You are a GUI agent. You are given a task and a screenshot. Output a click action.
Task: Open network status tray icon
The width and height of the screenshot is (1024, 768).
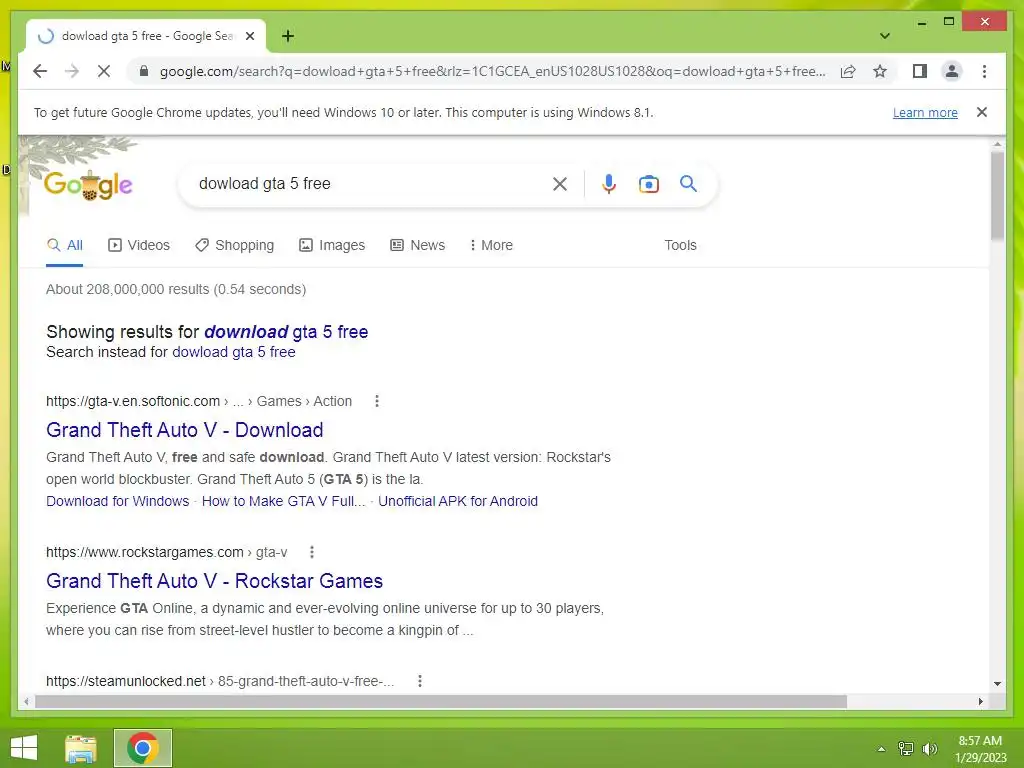click(x=906, y=749)
